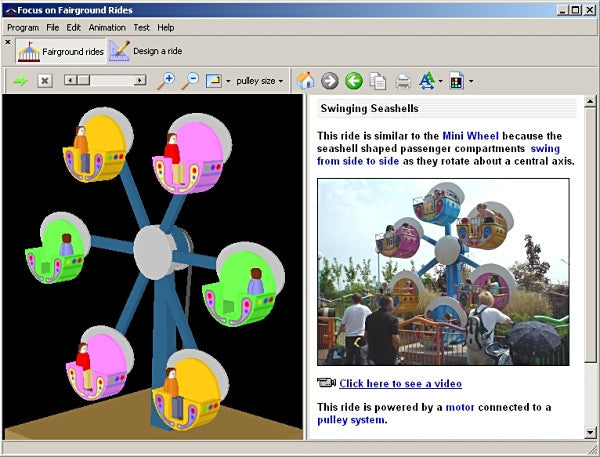
Task: Open the Animation menu
Action: [107, 27]
